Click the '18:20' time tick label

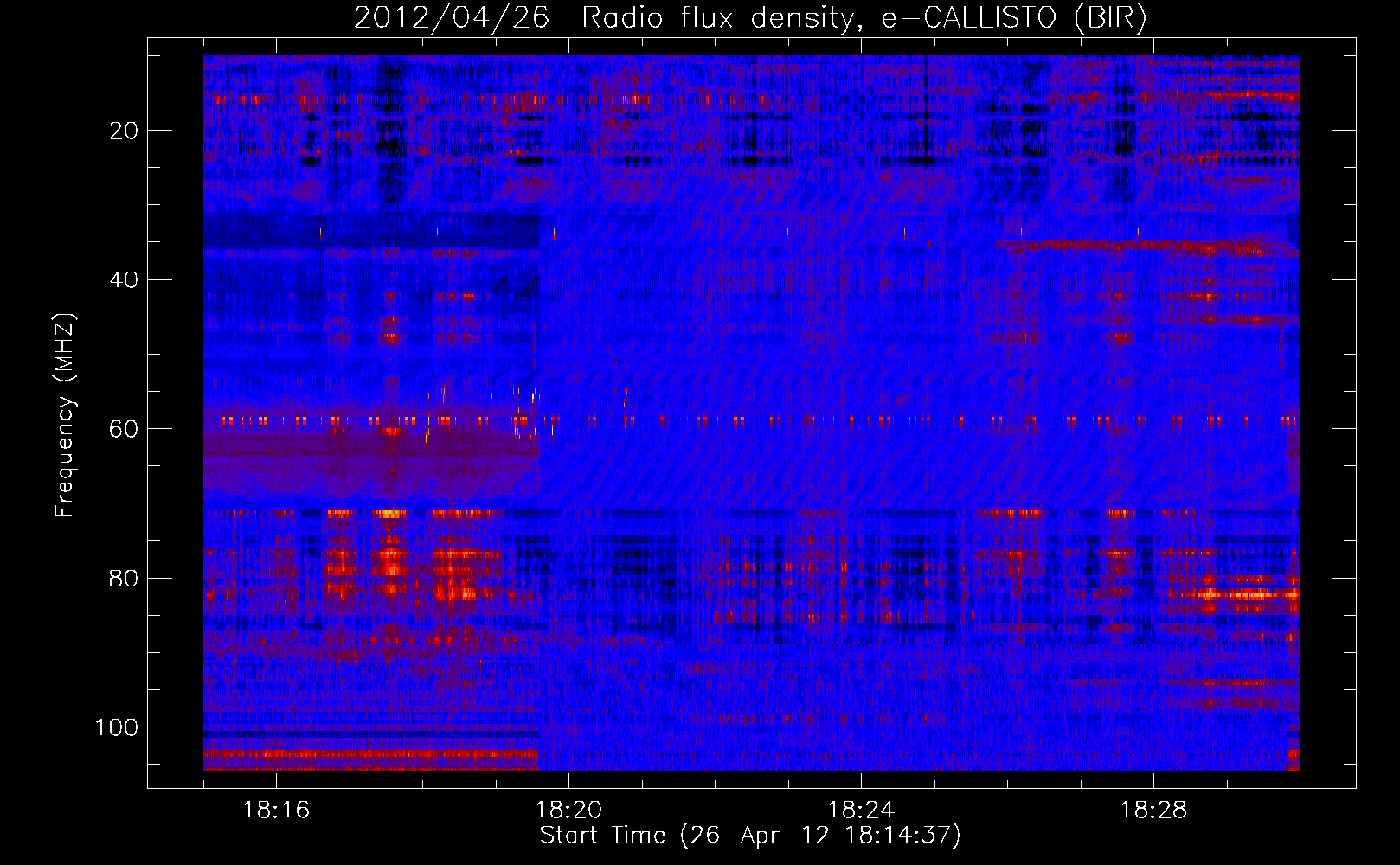pos(568,811)
